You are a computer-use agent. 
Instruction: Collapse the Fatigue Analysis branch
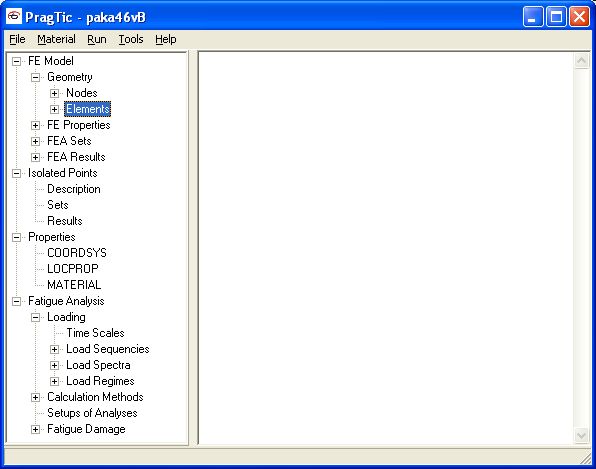coord(16,301)
